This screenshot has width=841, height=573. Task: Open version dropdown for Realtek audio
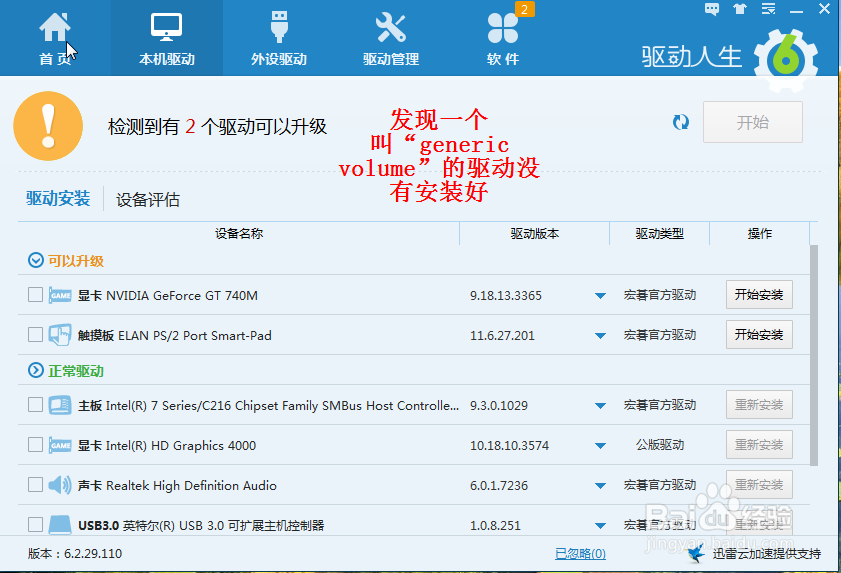coord(600,486)
